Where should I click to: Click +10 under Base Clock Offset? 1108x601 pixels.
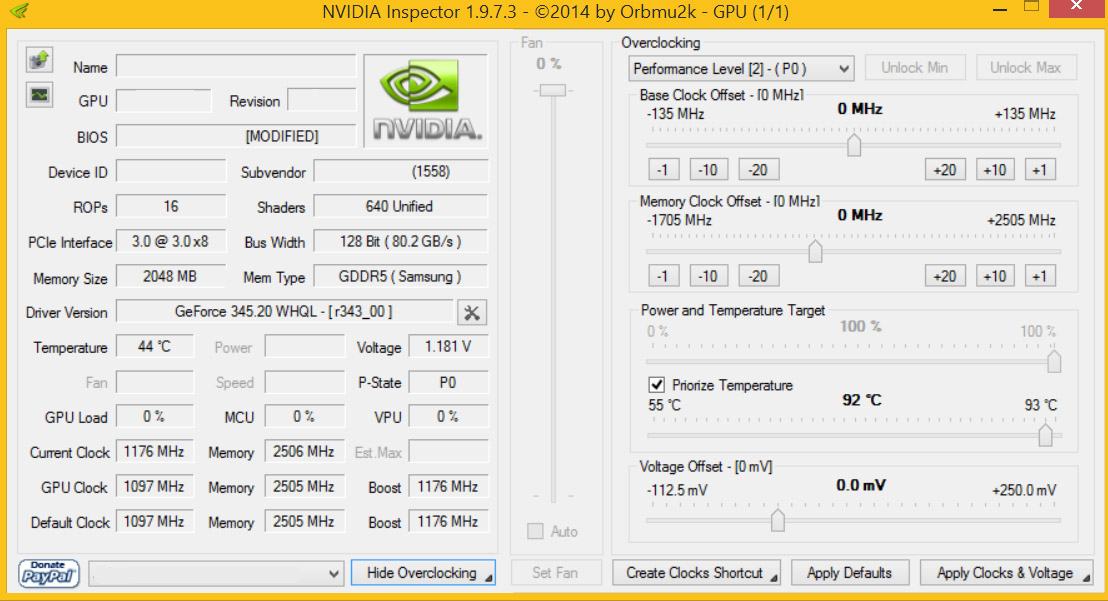point(995,169)
